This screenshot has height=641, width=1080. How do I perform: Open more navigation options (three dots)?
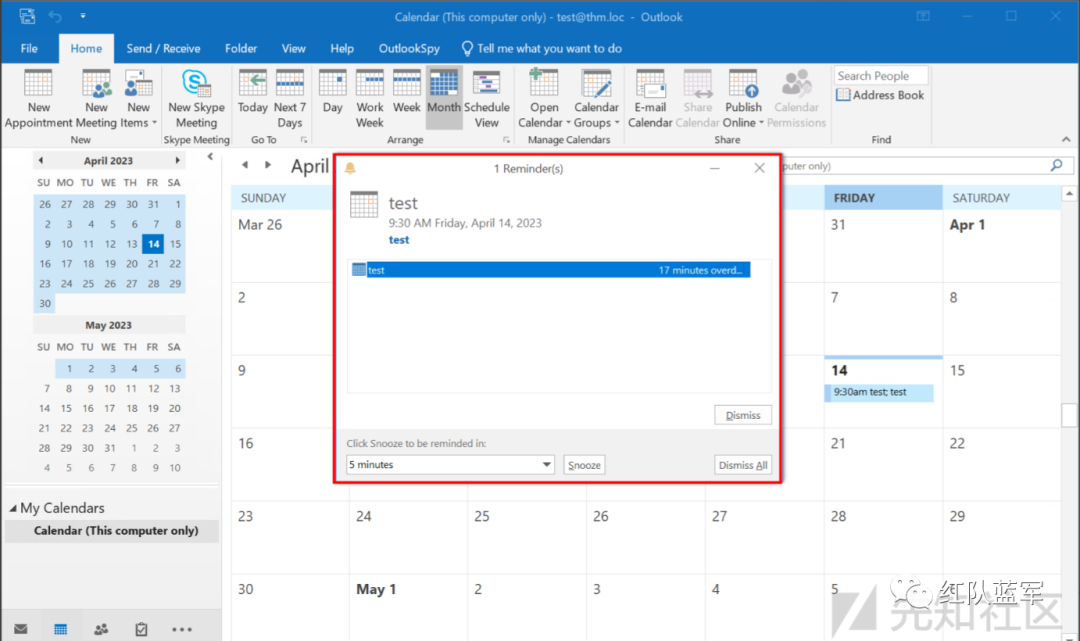coord(182,629)
